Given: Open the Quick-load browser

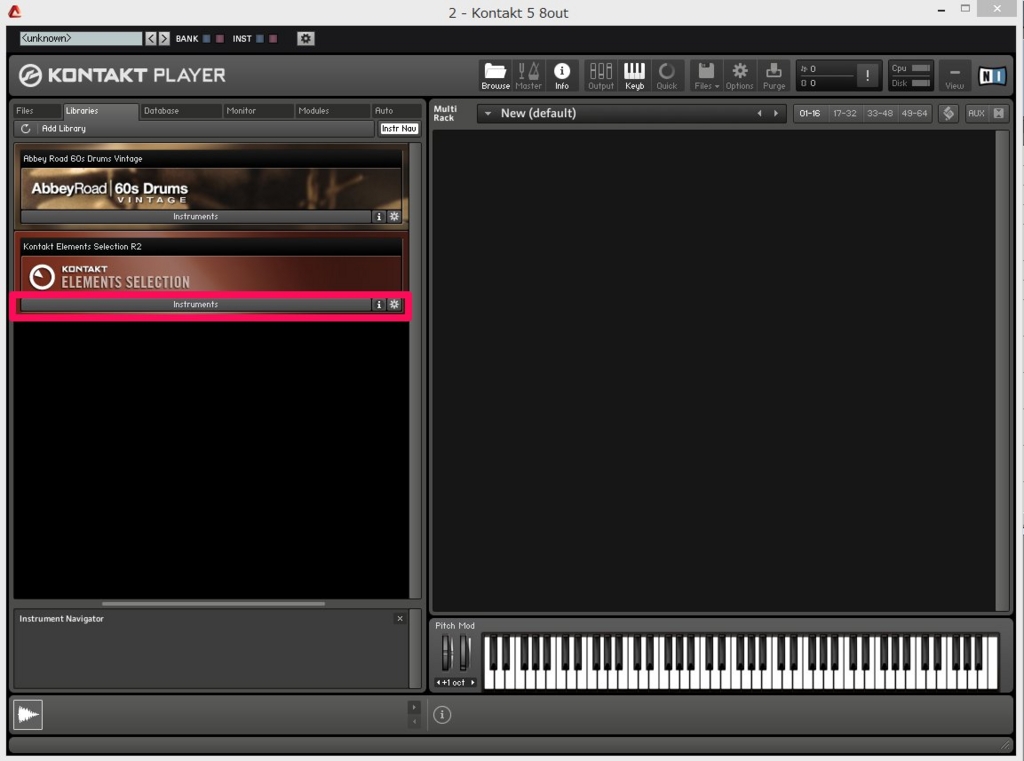Looking at the screenshot, I should 666,76.
